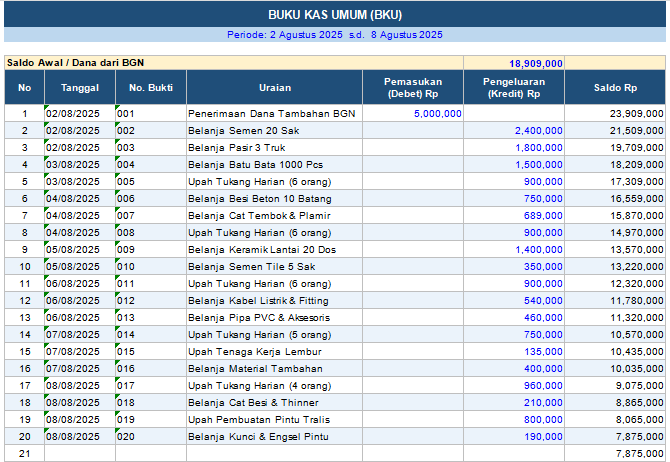Click the credit amount 960,000
The image size is (670, 462).
coord(514,385)
